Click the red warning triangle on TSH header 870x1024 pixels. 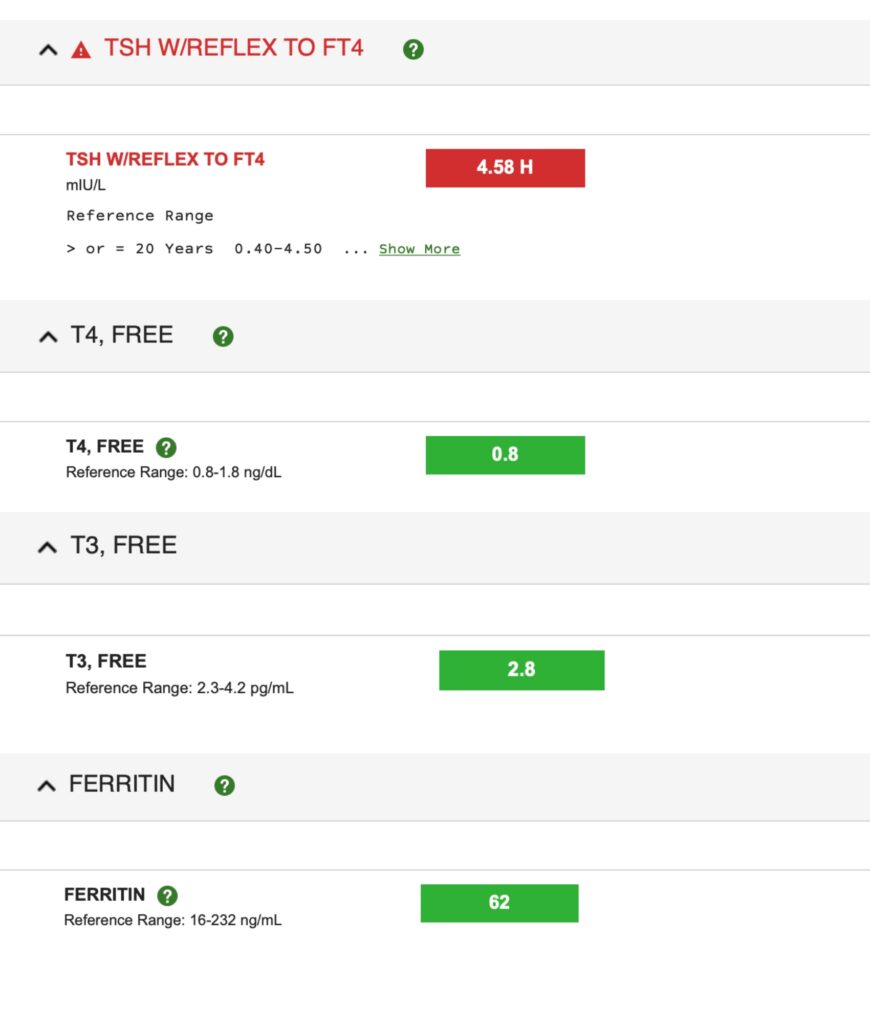(x=81, y=50)
